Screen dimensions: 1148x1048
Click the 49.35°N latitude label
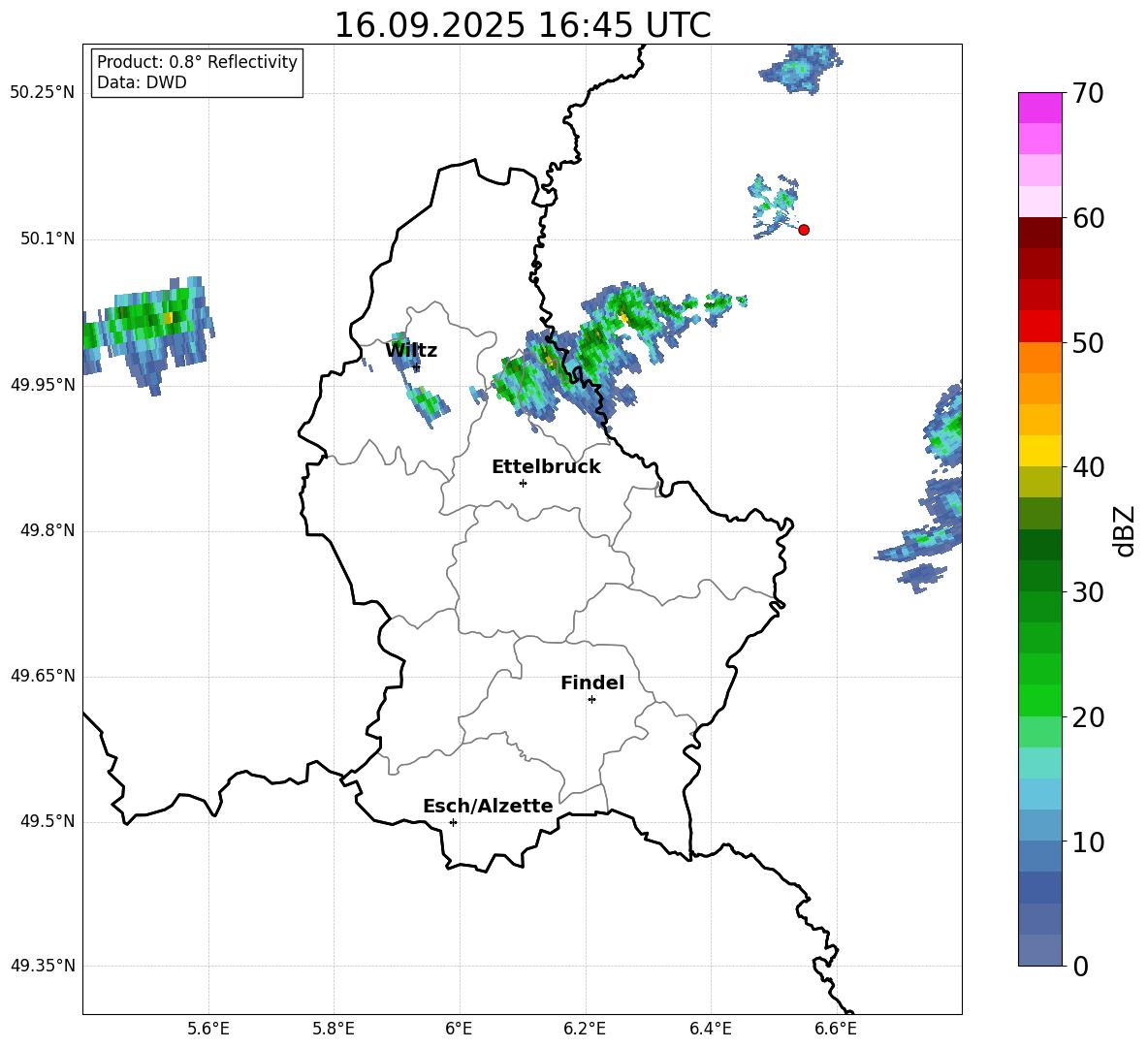[43, 966]
